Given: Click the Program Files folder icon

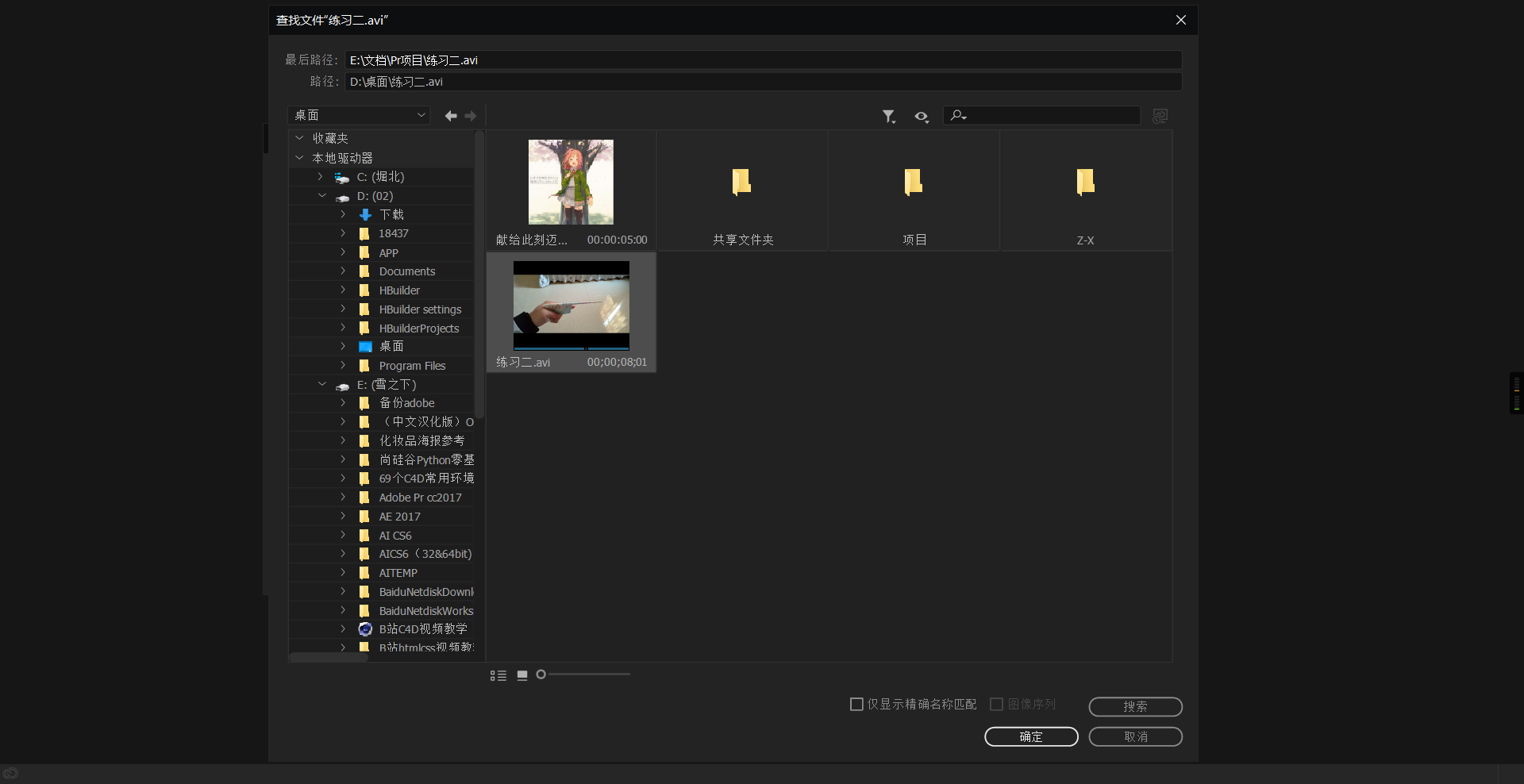Looking at the screenshot, I should coord(364,366).
